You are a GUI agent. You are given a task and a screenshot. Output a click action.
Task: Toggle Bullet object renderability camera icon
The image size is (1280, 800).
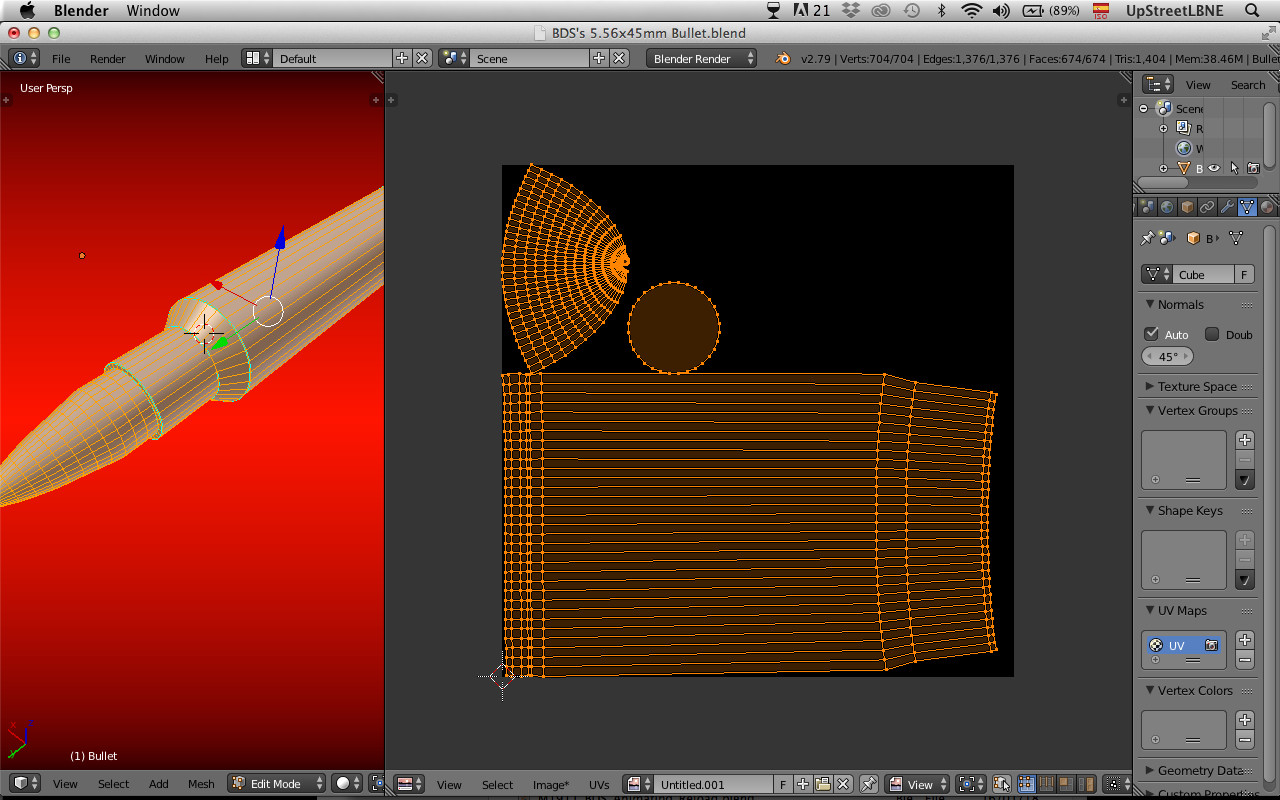coord(1253,168)
